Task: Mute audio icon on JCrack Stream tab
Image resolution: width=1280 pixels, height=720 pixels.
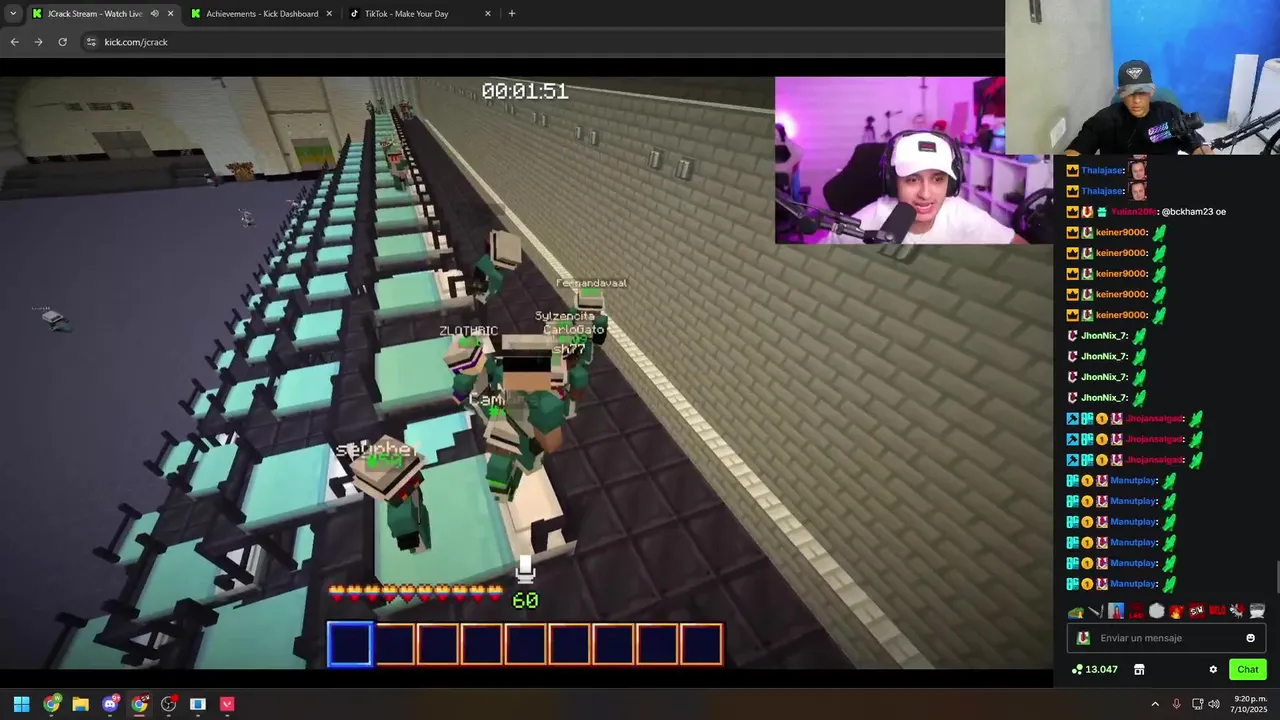Action: point(154,14)
